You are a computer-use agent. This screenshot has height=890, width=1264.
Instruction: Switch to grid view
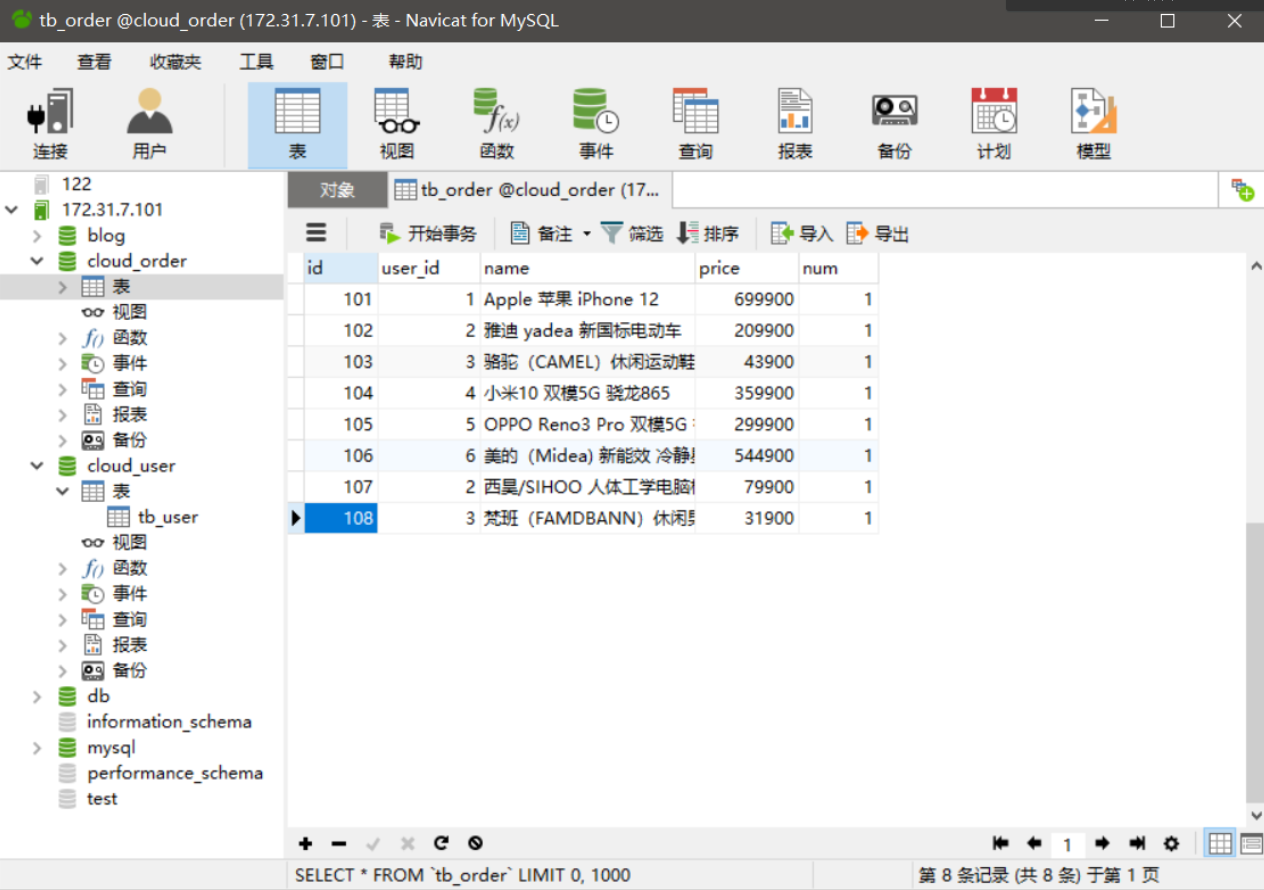(1219, 843)
